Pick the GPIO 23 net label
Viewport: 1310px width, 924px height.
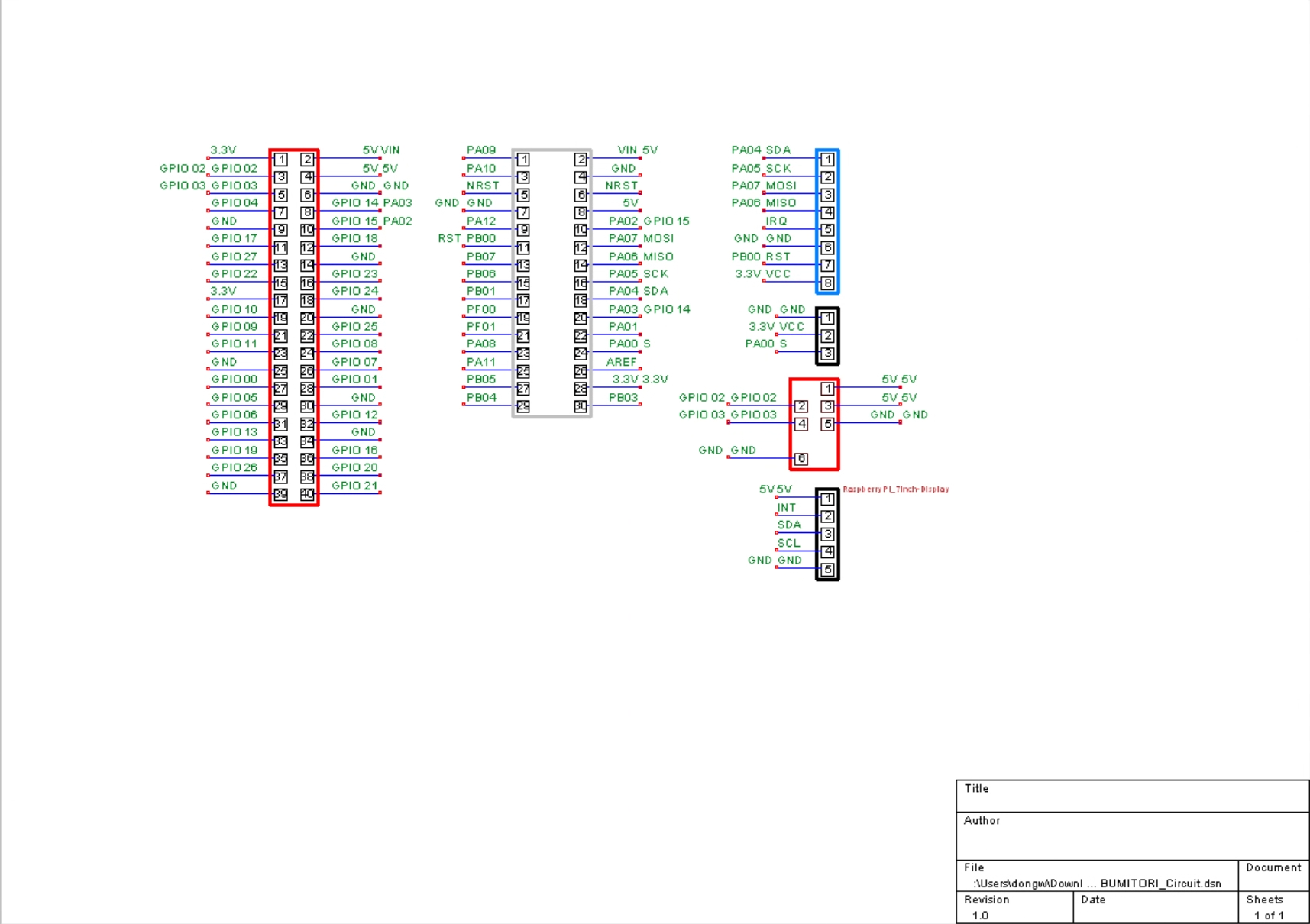354,273
